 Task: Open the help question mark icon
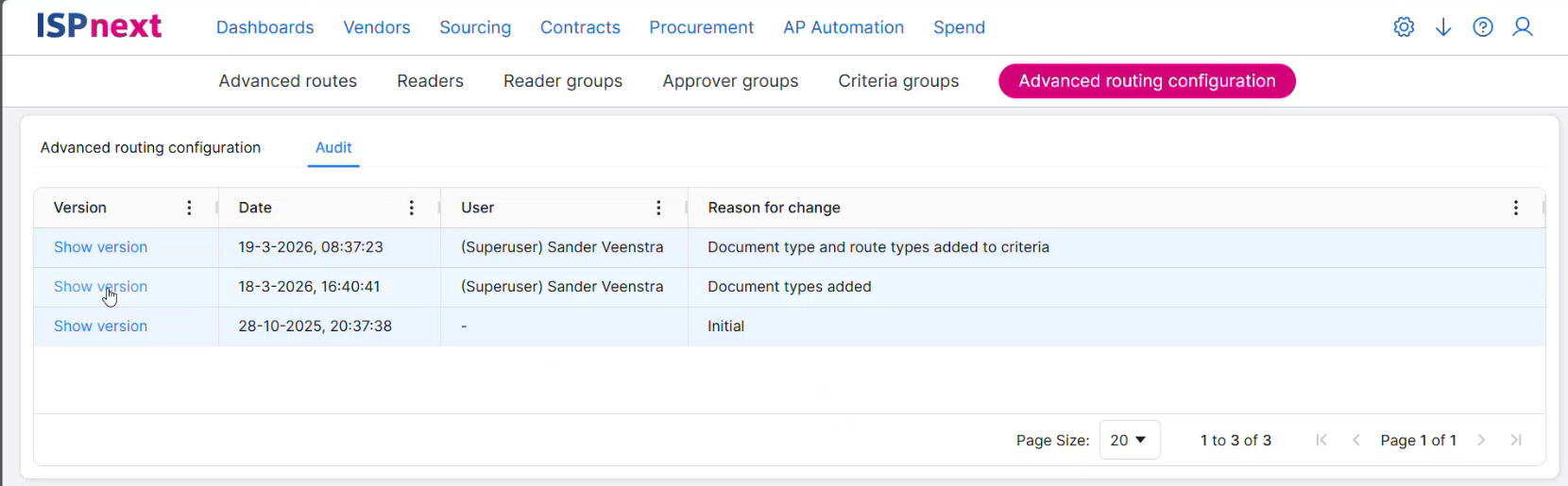click(x=1483, y=27)
